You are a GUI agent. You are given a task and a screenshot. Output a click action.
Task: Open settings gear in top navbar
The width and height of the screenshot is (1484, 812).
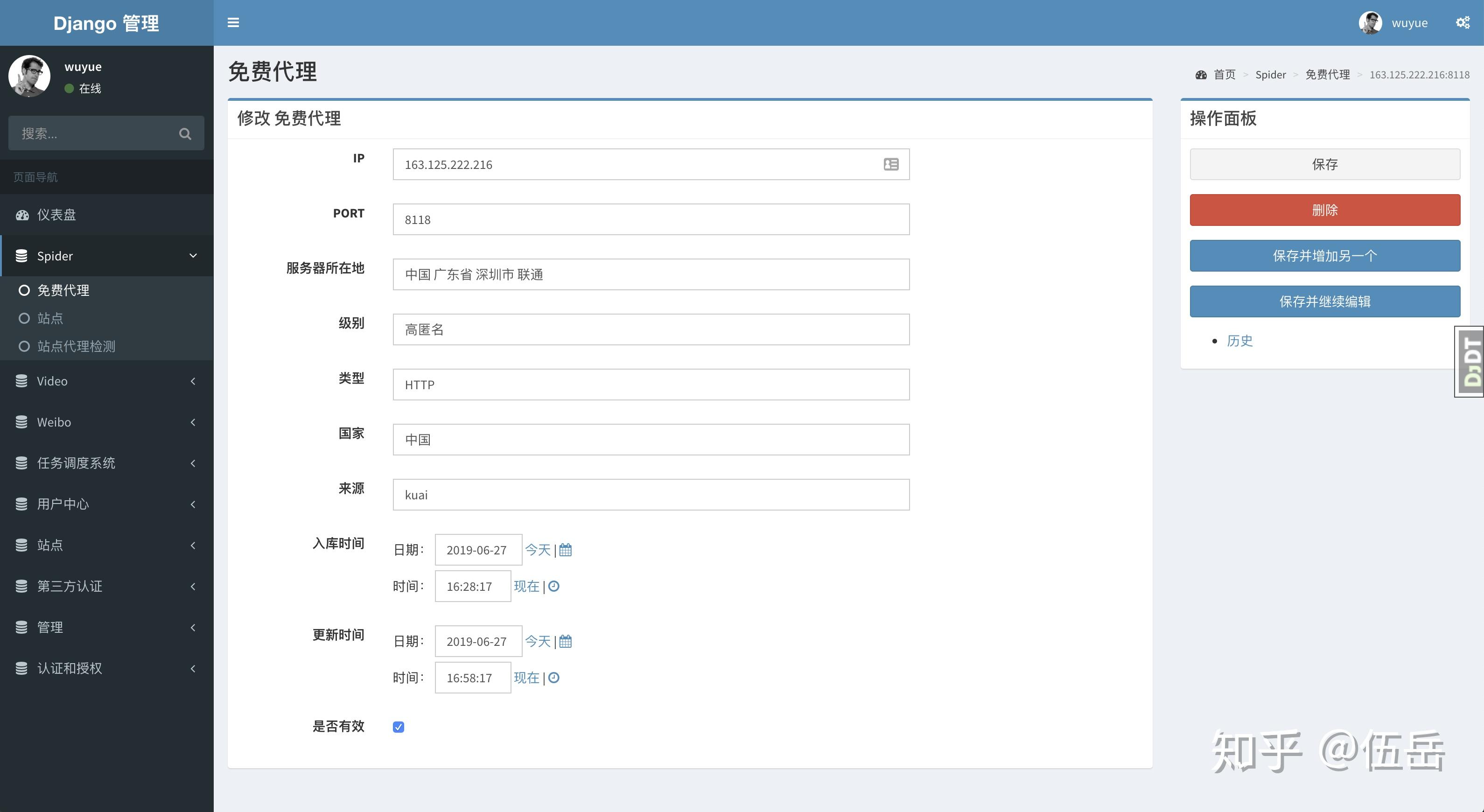(1463, 22)
